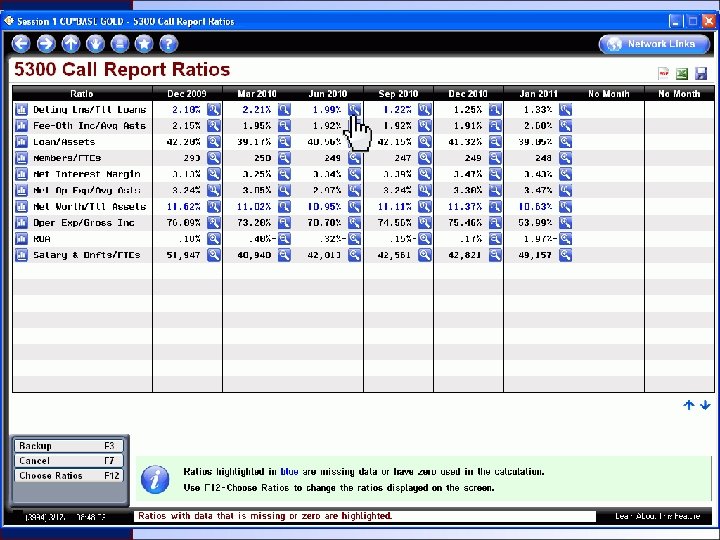This screenshot has height=540, width=720.
Task: Open help via question mark icon
Action: tap(169, 44)
